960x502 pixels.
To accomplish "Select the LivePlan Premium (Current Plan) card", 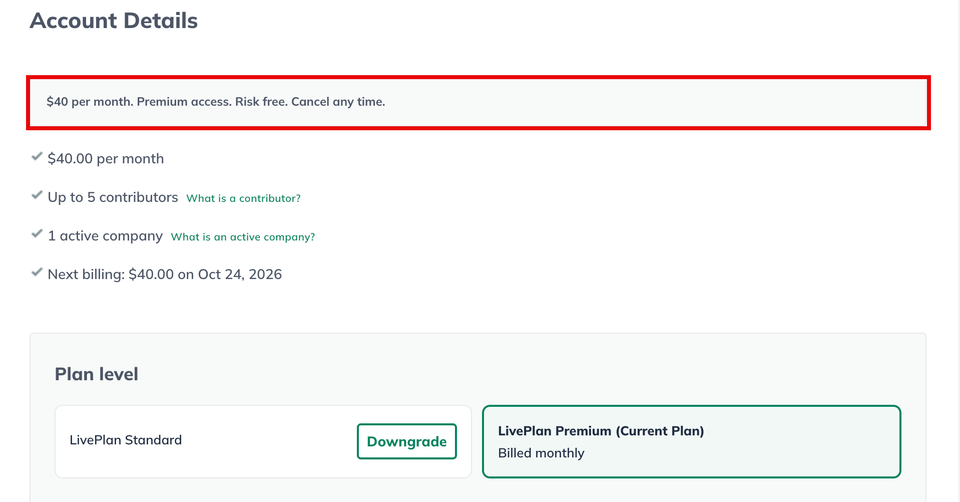I will click(x=691, y=441).
